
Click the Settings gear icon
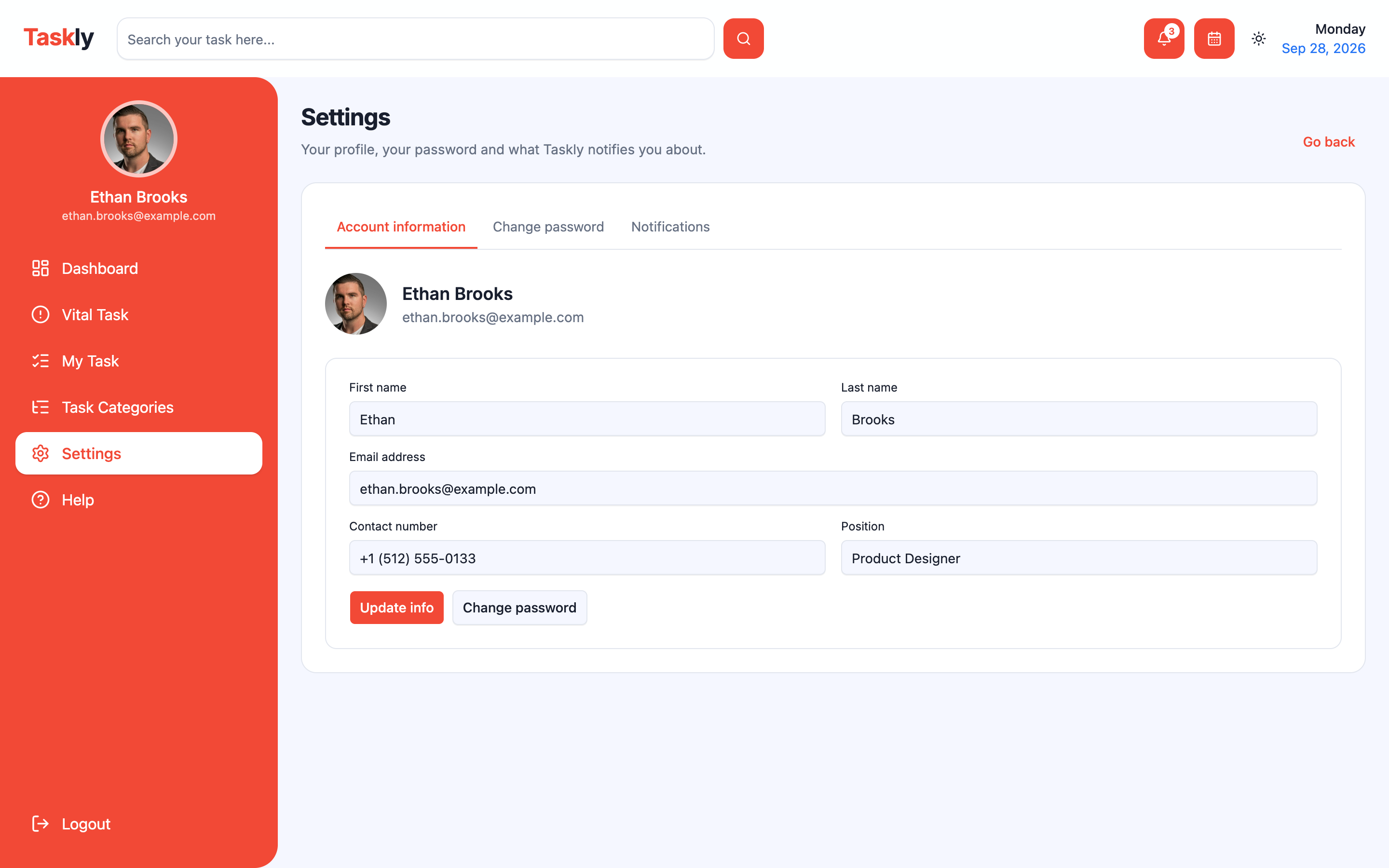tap(40, 453)
